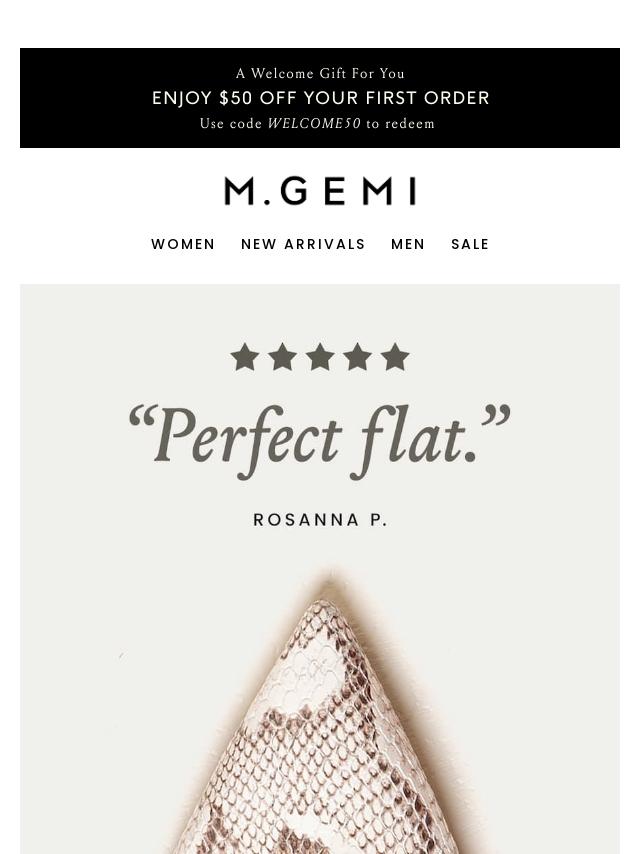This screenshot has width=640, height=854.
Task: Click the Enjoy $50 Off headline
Action: pos(320,98)
